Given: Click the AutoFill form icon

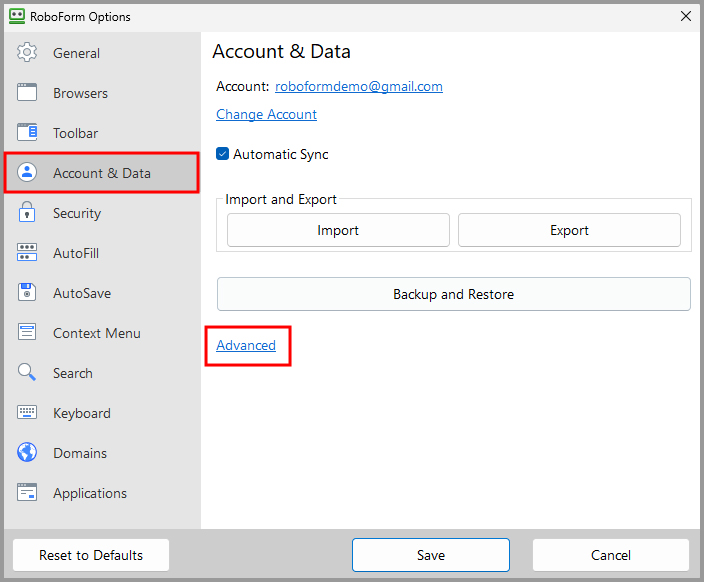Looking at the screenshot, I should click(27, 252).
